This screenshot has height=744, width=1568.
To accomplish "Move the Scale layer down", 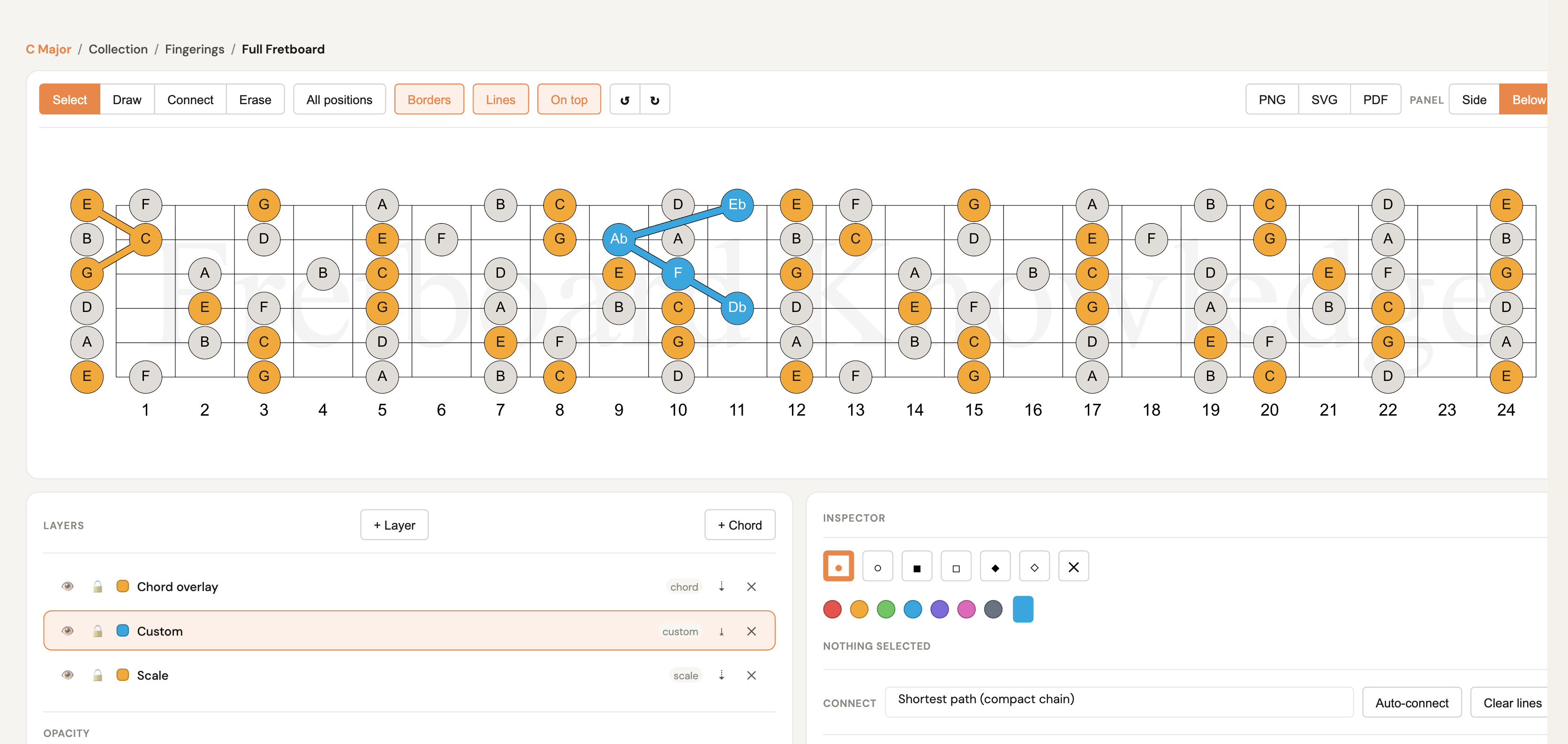I will pyautogui.click(x=721, y=675).
